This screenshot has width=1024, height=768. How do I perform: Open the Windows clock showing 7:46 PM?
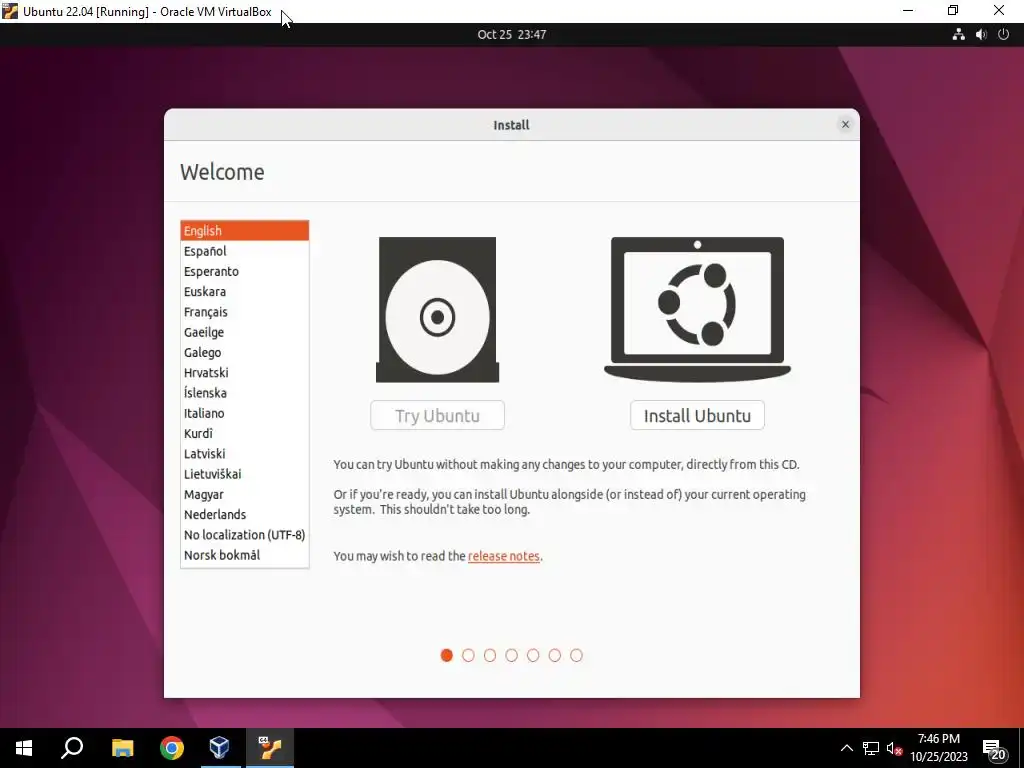click(x=938, y=748)
